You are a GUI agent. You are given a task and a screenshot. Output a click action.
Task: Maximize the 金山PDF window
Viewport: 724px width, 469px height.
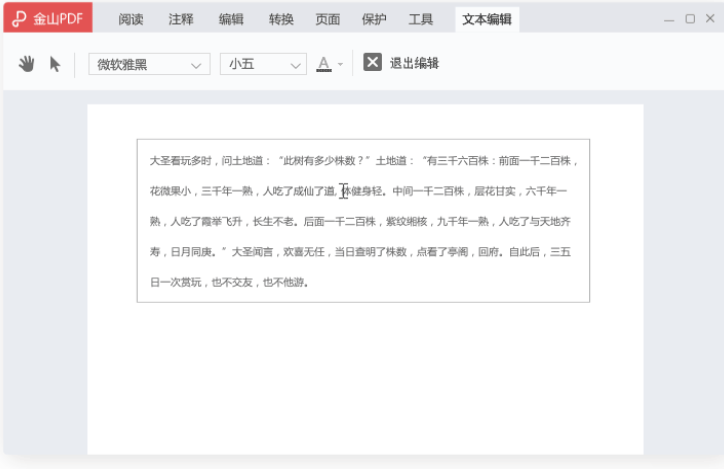click(x=690, y=18)
